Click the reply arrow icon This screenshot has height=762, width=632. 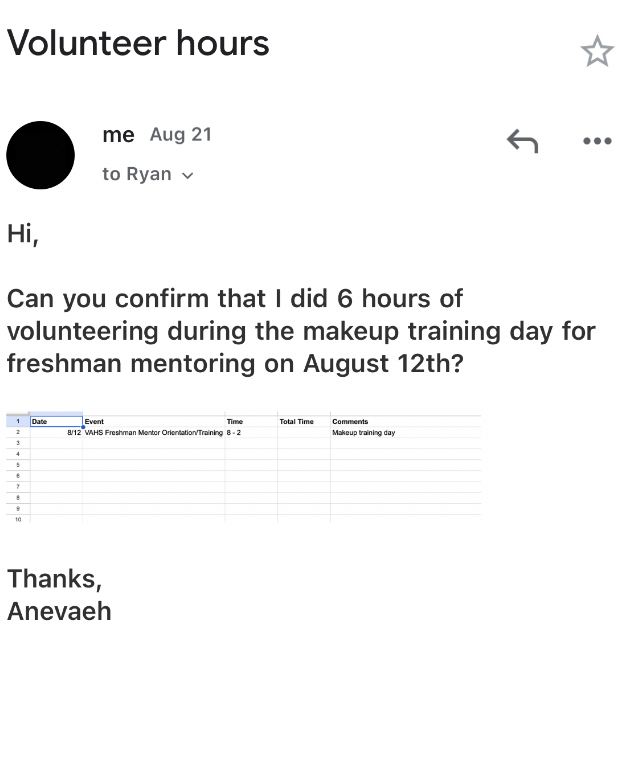(523, 141)
